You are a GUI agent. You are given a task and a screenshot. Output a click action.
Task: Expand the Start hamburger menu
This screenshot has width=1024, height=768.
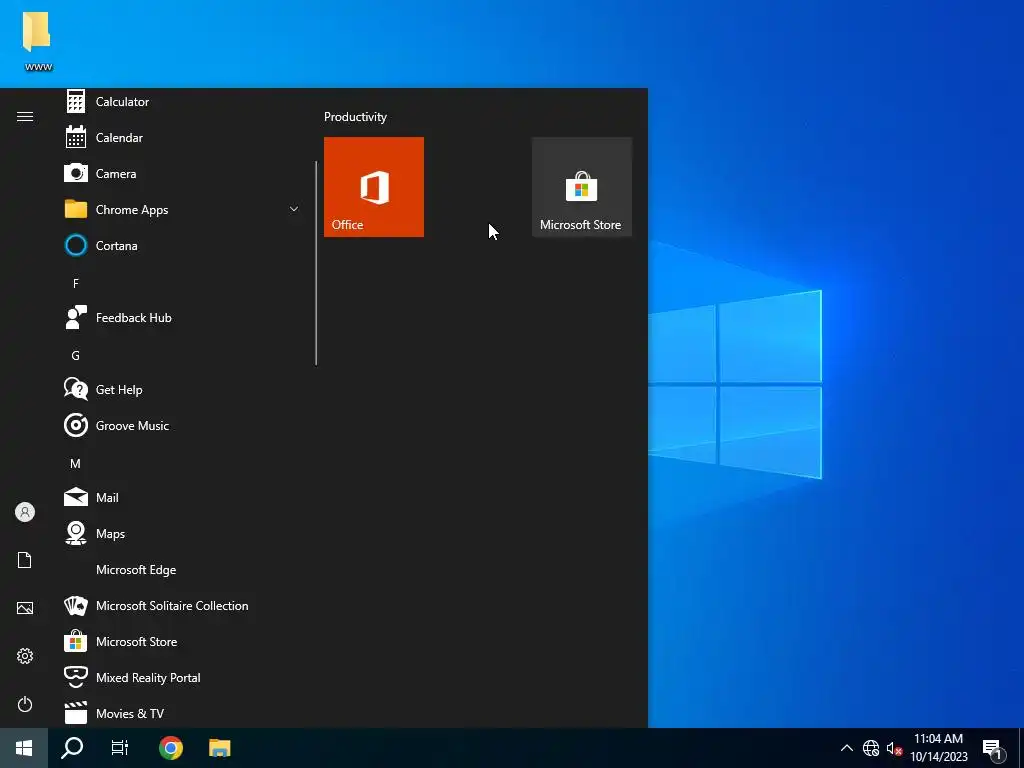(25, 116)
